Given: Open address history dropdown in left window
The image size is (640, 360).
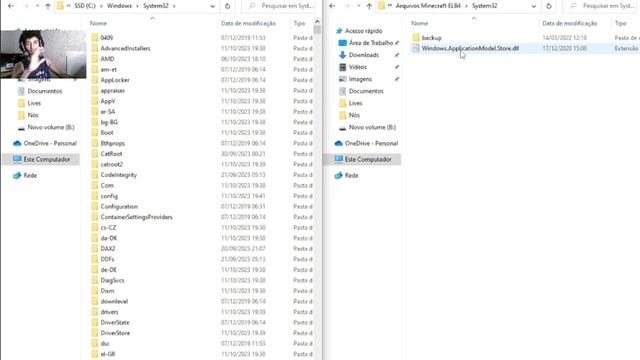Looking at the screenshot, I should point(212,6).
